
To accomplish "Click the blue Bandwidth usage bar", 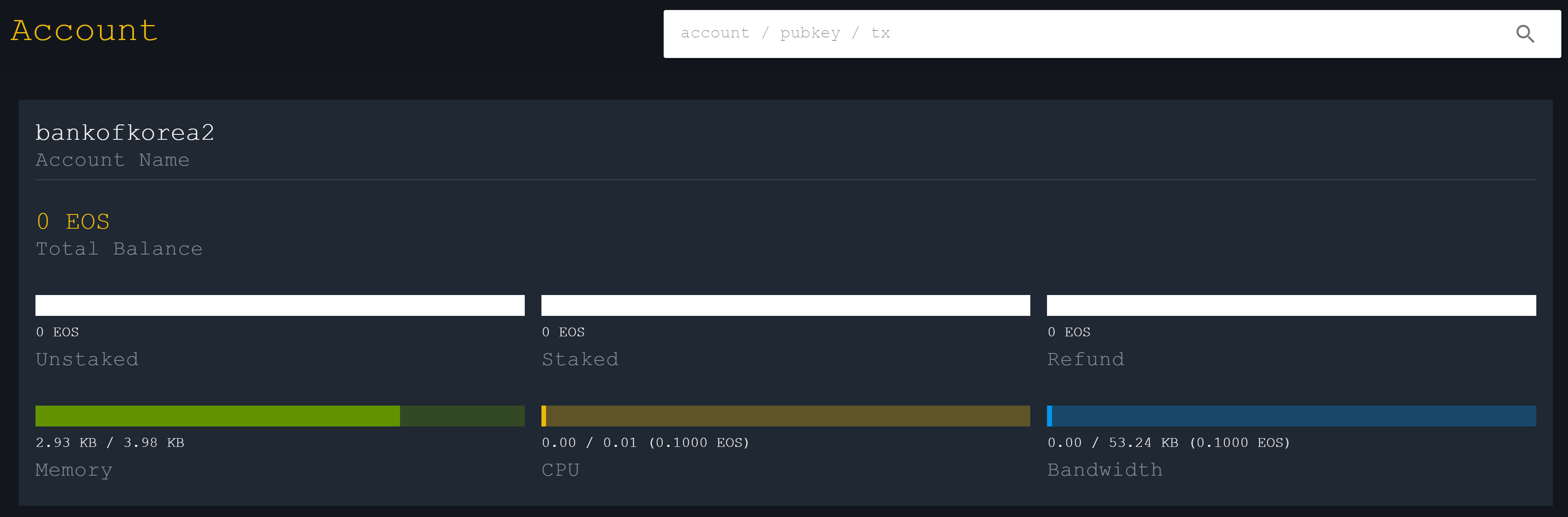I will coord(1291,416).
